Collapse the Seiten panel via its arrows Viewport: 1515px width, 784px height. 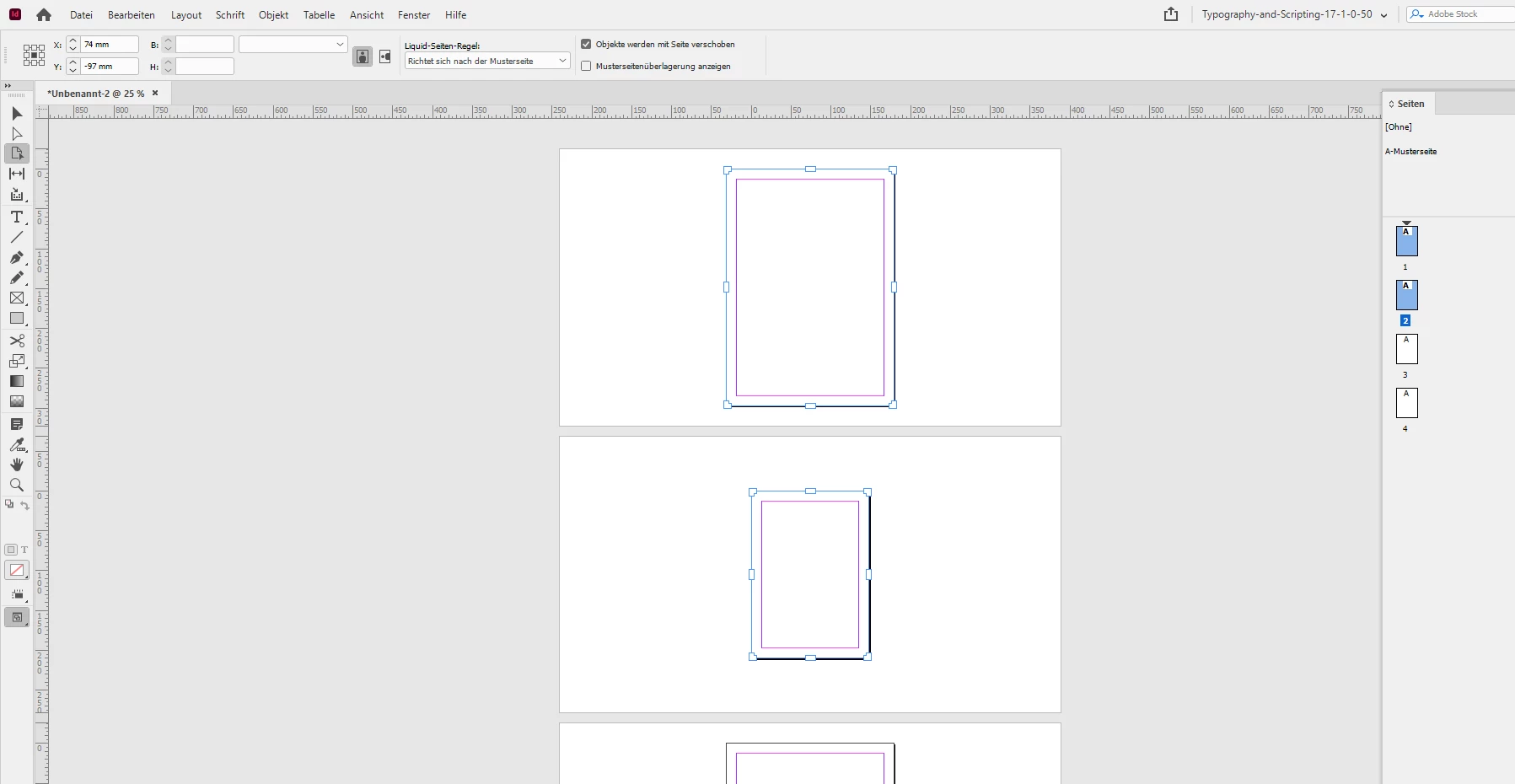(x=1391, y=104)
